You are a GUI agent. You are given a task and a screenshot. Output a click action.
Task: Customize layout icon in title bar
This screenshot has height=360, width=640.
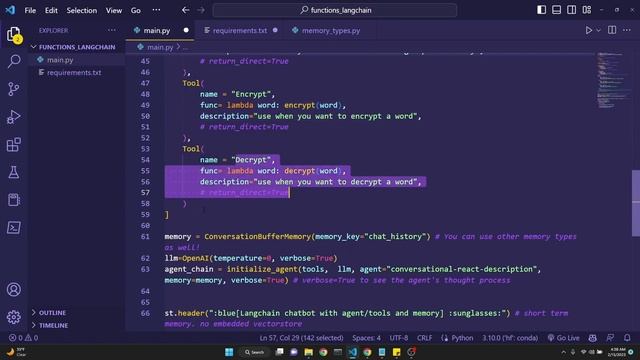point(587,10)
